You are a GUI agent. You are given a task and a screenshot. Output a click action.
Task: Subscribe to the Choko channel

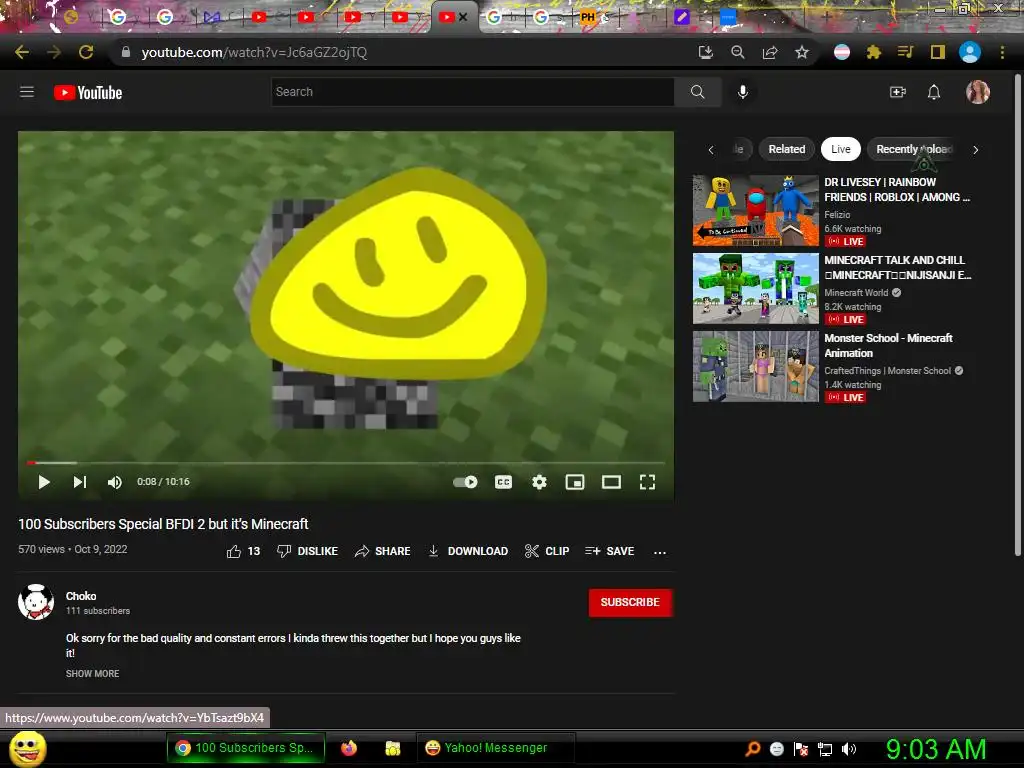tap(630, 602)
